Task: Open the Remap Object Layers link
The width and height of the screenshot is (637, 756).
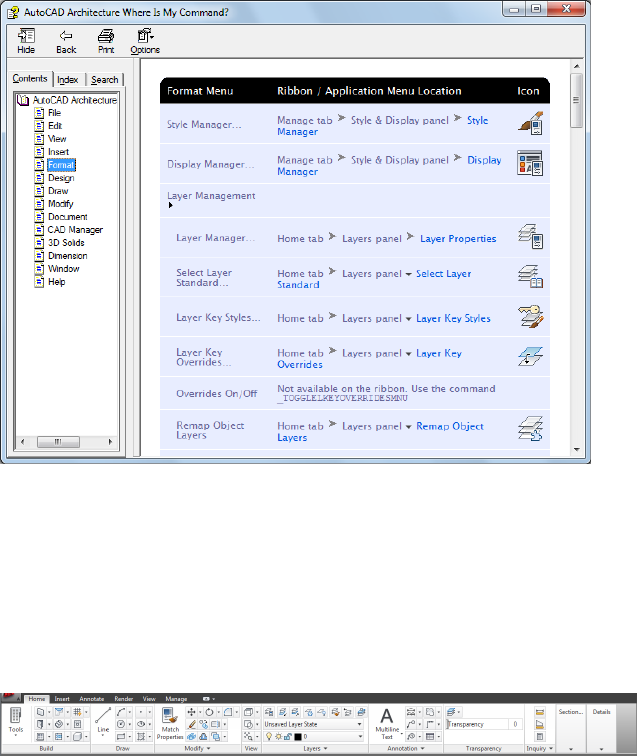Action: [x=380, y=432]
